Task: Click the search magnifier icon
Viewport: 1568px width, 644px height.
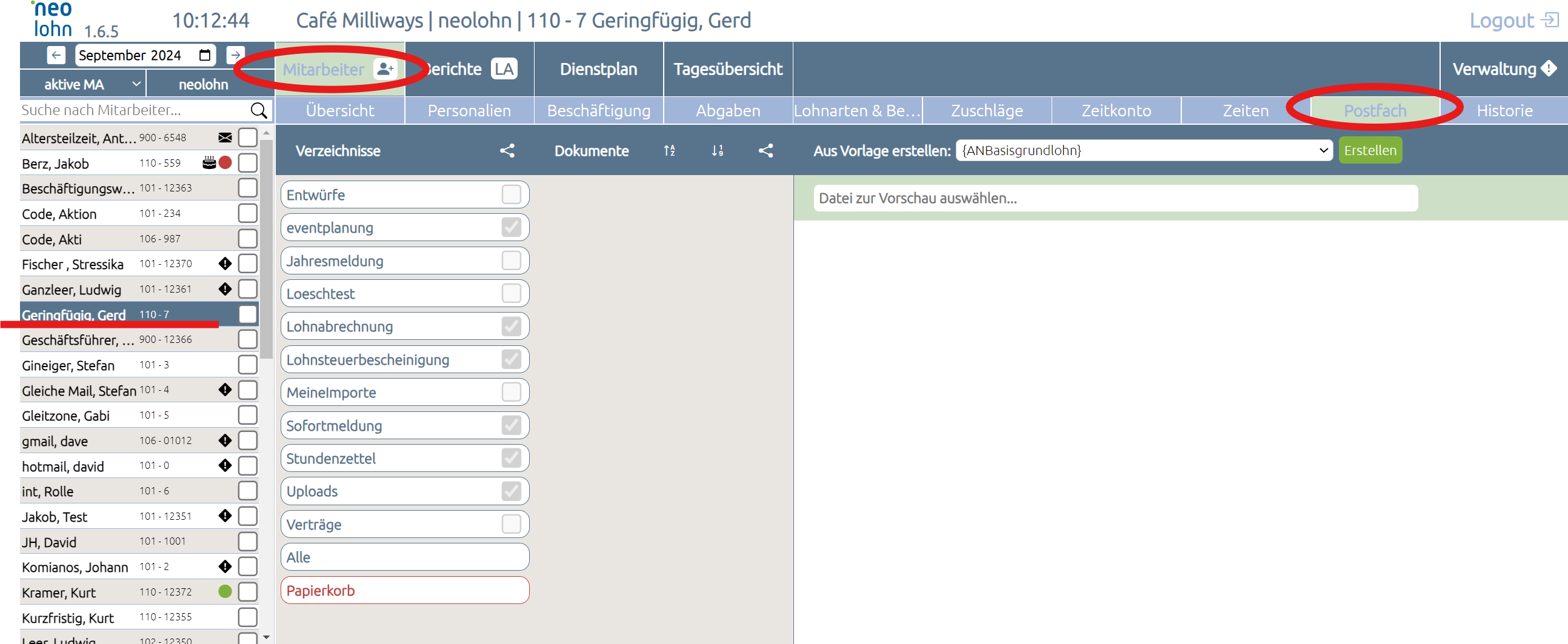Action: tap(259, 110)
